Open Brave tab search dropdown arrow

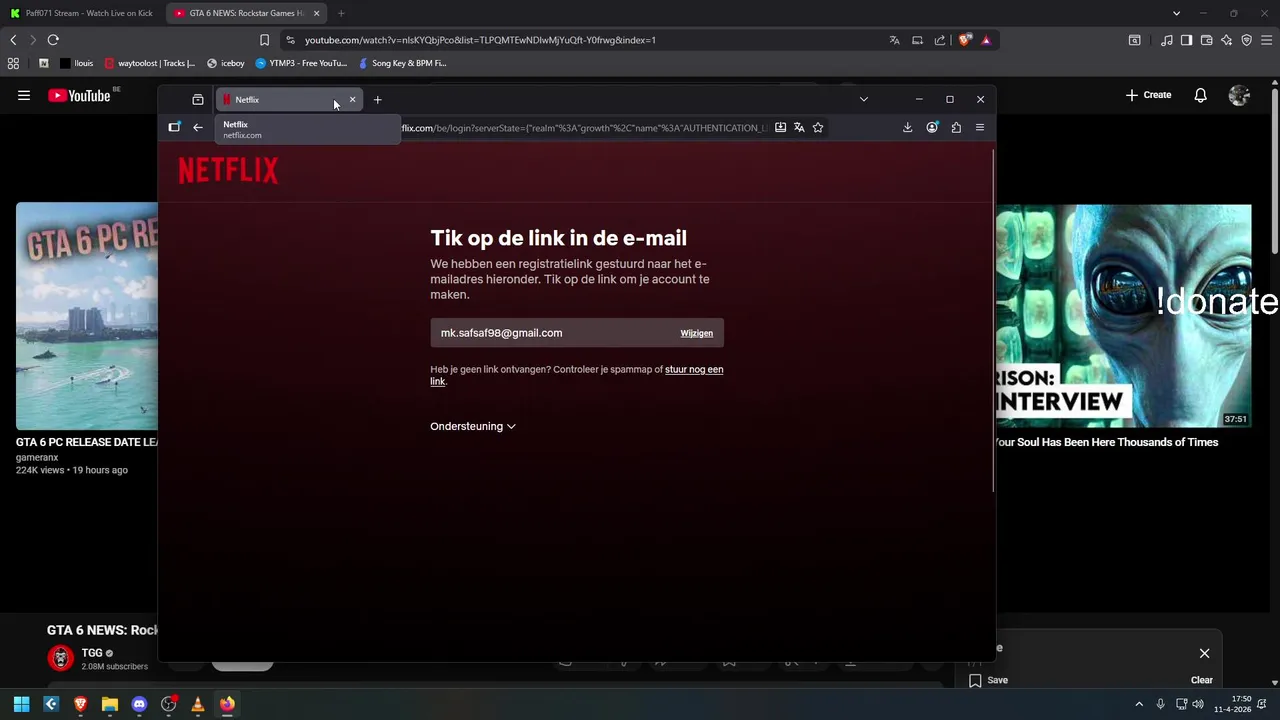[1176, 13]
